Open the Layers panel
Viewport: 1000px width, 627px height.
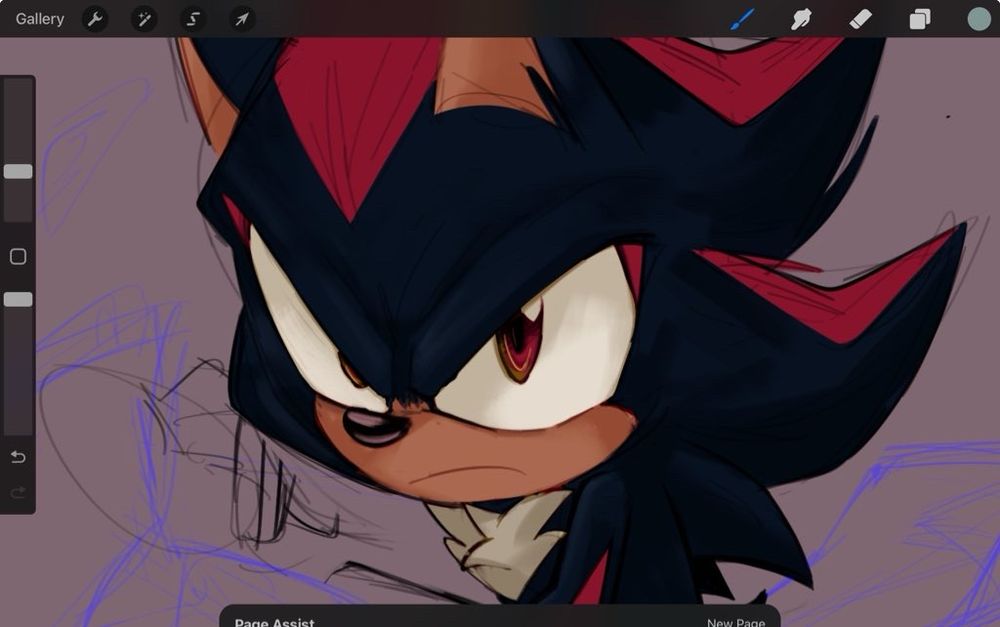920,19
